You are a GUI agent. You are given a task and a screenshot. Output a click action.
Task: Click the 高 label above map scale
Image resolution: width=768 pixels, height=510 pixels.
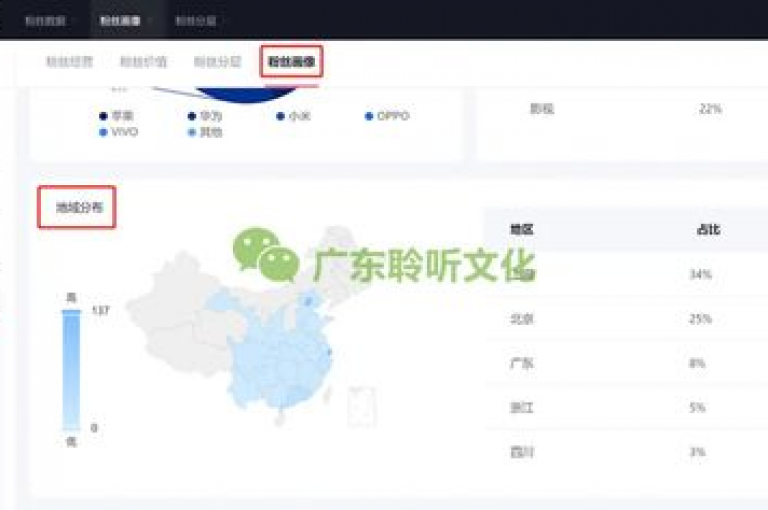tap(72, 297)
